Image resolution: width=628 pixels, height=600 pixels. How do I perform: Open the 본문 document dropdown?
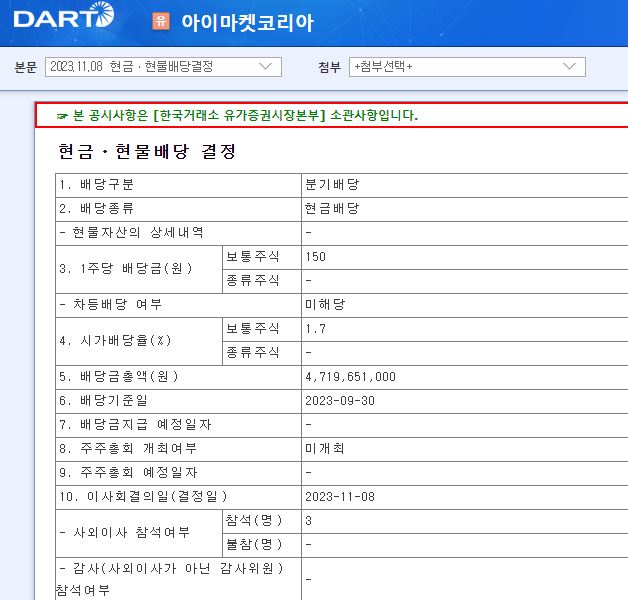[x=163, y=67]
